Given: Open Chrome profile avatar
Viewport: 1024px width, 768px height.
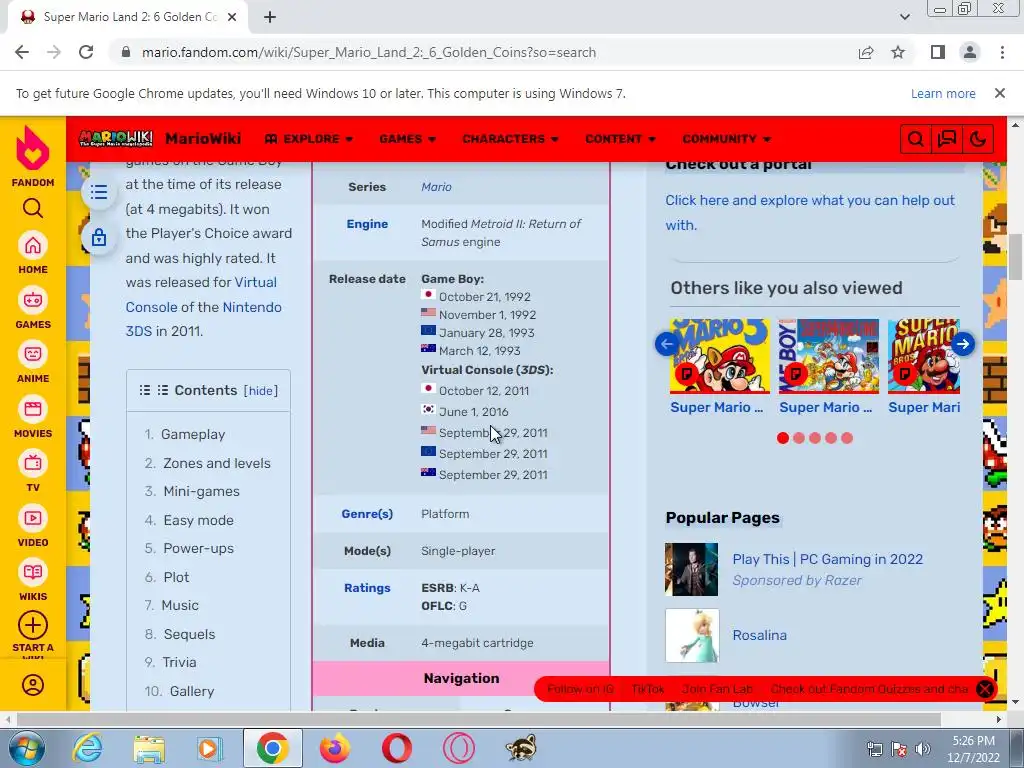Looking at the screenshot, I should (970, 52).
